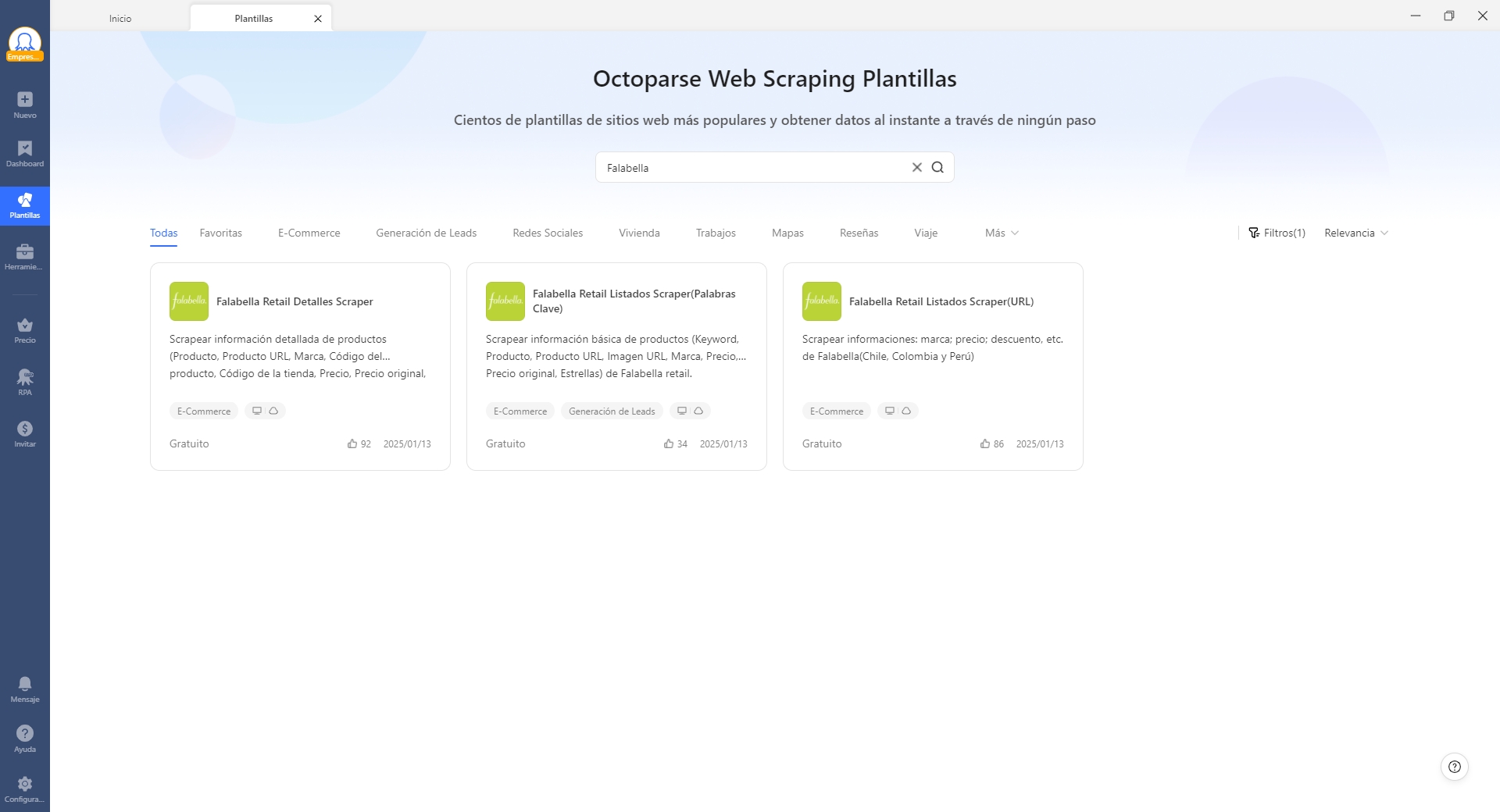Open the Filtros(1) filter options
This screenshot has height=812, width=1500.
[x=1277, y=233]
